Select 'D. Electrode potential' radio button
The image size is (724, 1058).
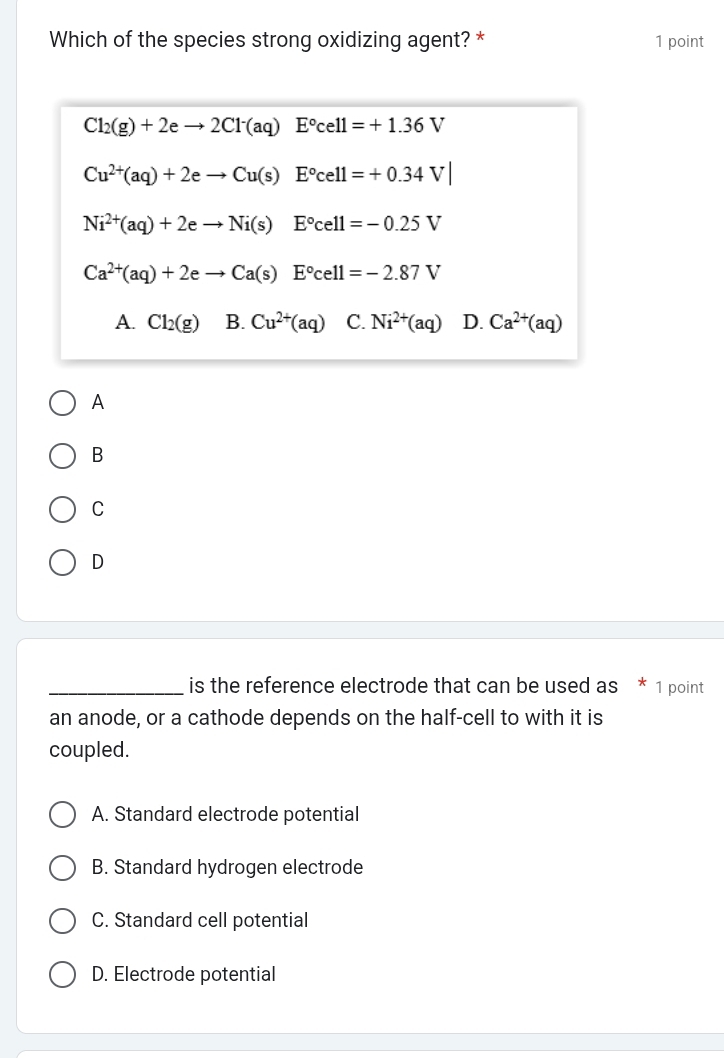63,974
